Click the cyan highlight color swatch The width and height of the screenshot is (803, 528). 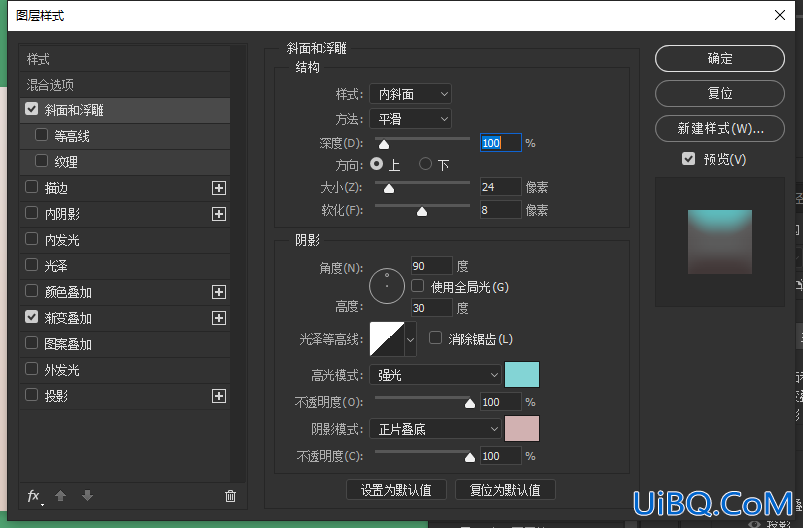522,374
